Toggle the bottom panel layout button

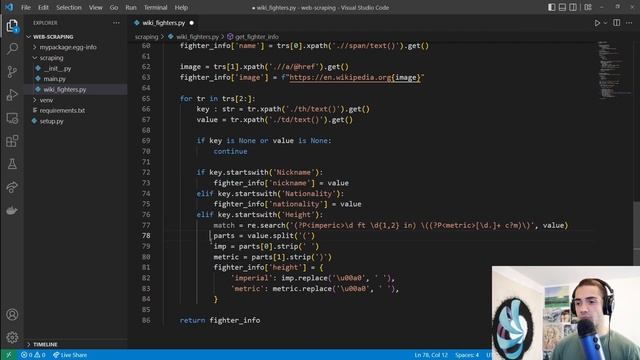point(562,7)
